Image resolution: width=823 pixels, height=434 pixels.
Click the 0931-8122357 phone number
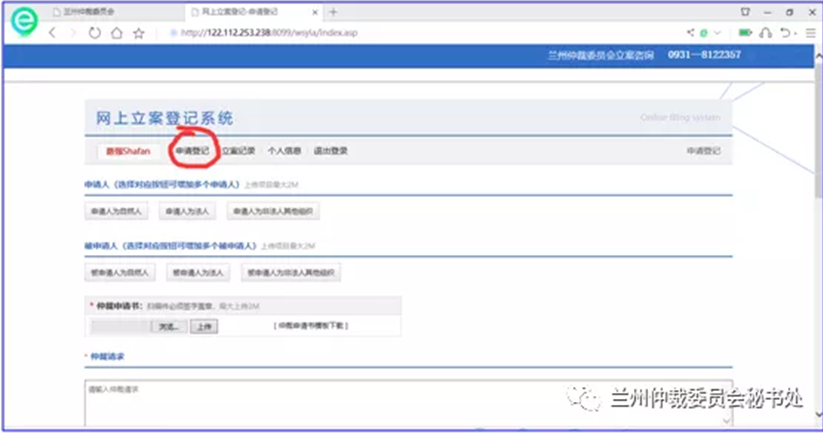click(x=704, y=55)
